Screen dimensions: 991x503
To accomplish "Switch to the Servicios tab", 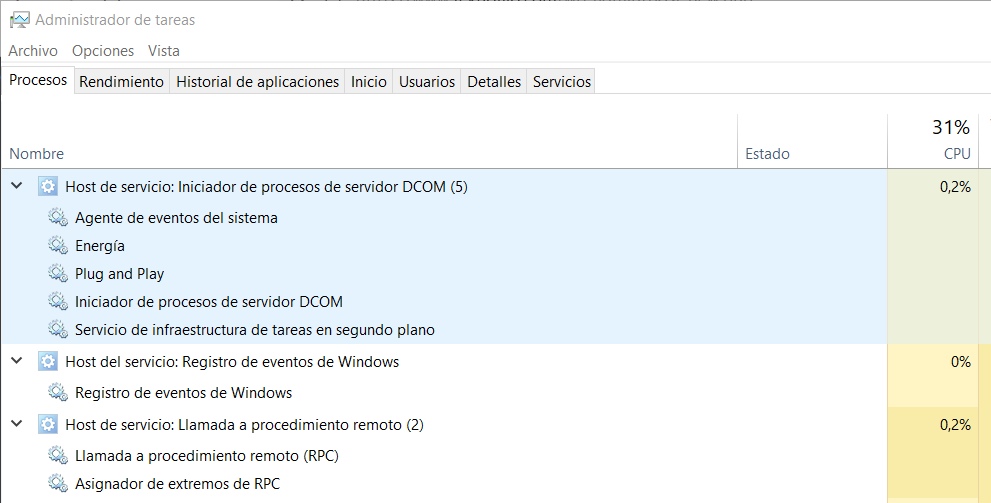I will pyautogui.click(x=562, y=82).
